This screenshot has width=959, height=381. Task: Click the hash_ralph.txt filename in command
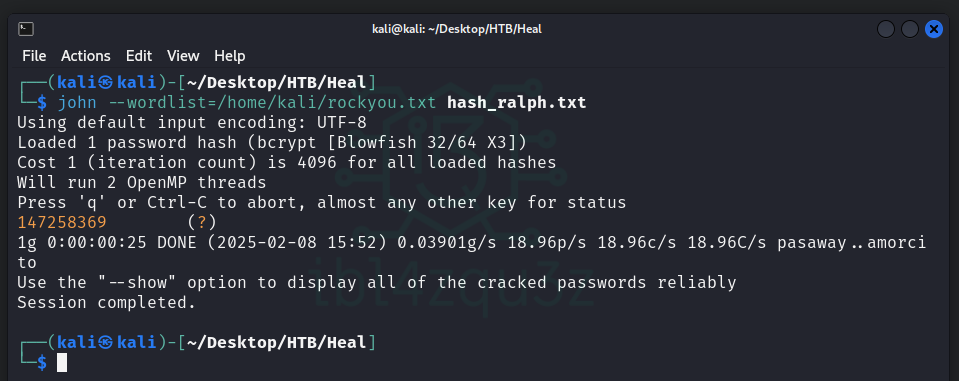517,103
